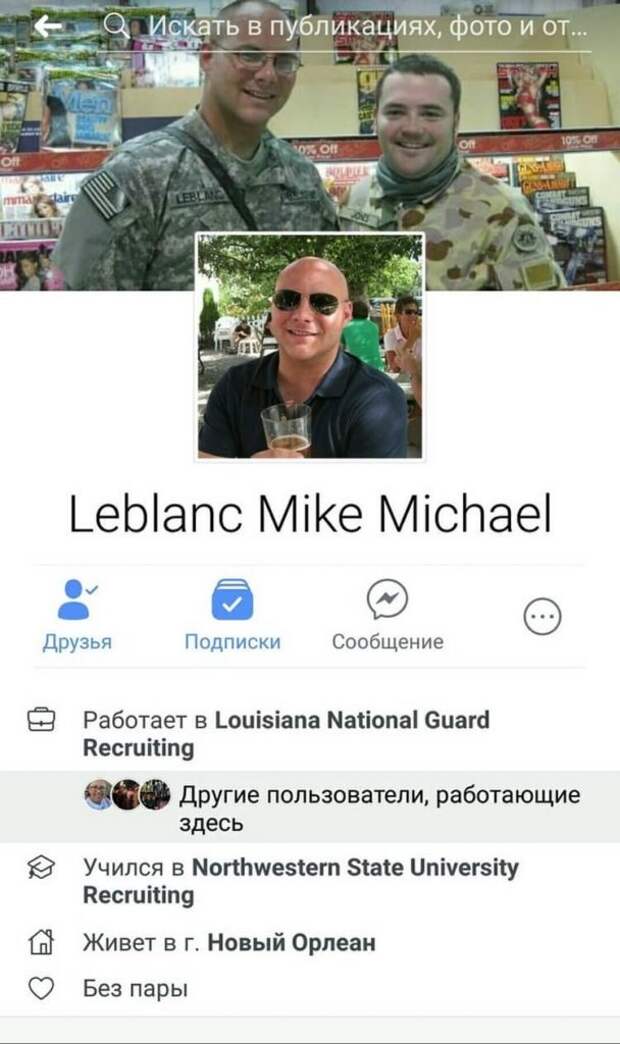Click the house location icon
620x1044 pixels.
coord(41,942)
